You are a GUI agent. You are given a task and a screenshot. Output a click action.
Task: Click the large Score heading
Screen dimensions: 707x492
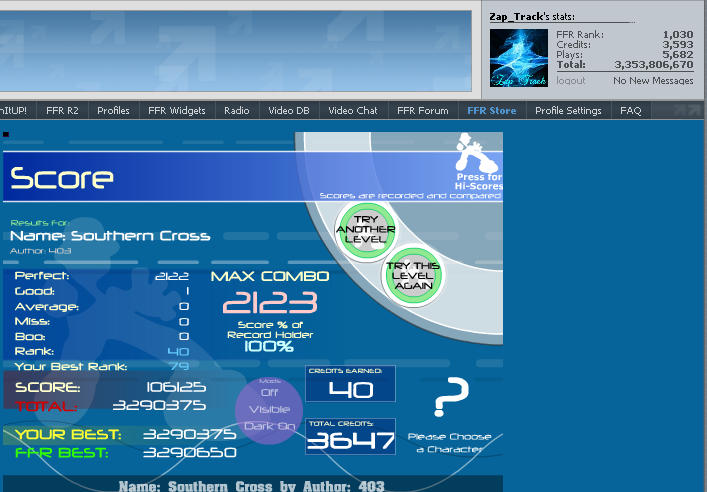62,178
